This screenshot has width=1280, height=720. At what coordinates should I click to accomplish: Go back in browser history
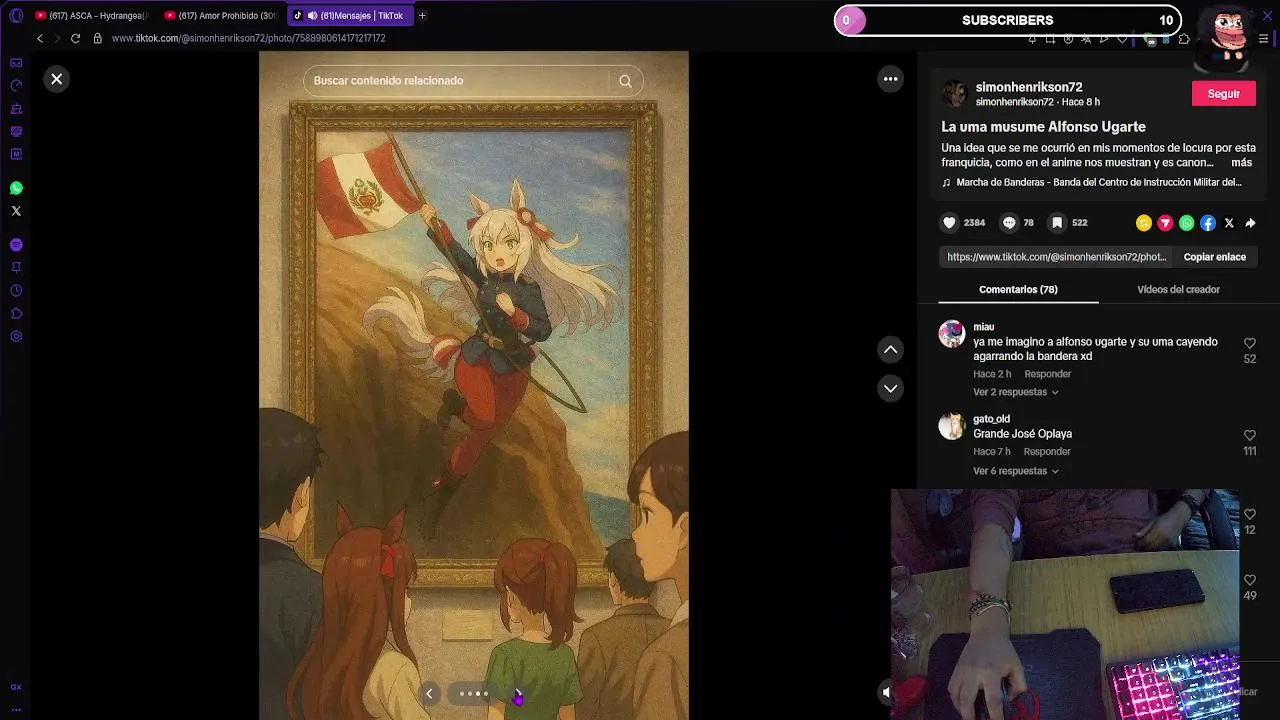click(x=40, y=38)
